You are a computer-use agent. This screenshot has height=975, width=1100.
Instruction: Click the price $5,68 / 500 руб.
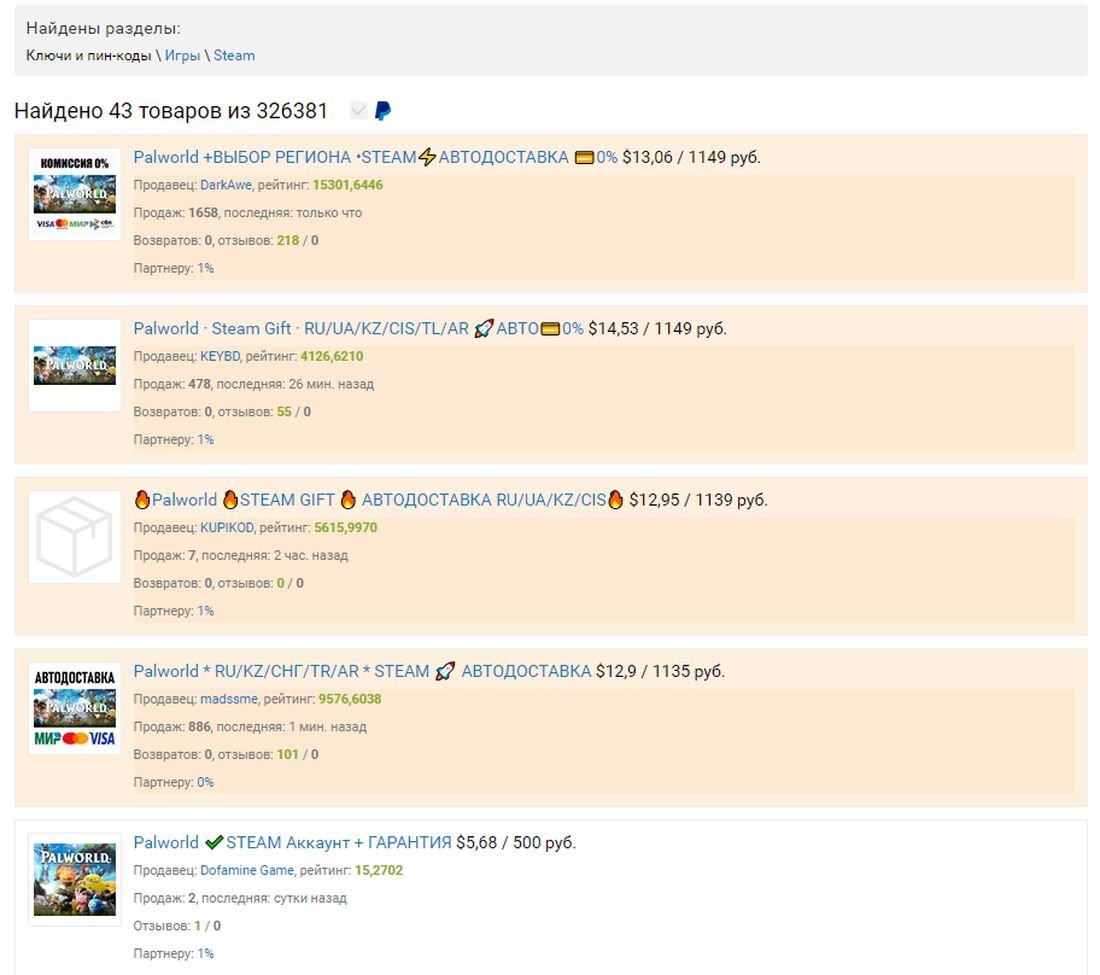click(516, 842)
